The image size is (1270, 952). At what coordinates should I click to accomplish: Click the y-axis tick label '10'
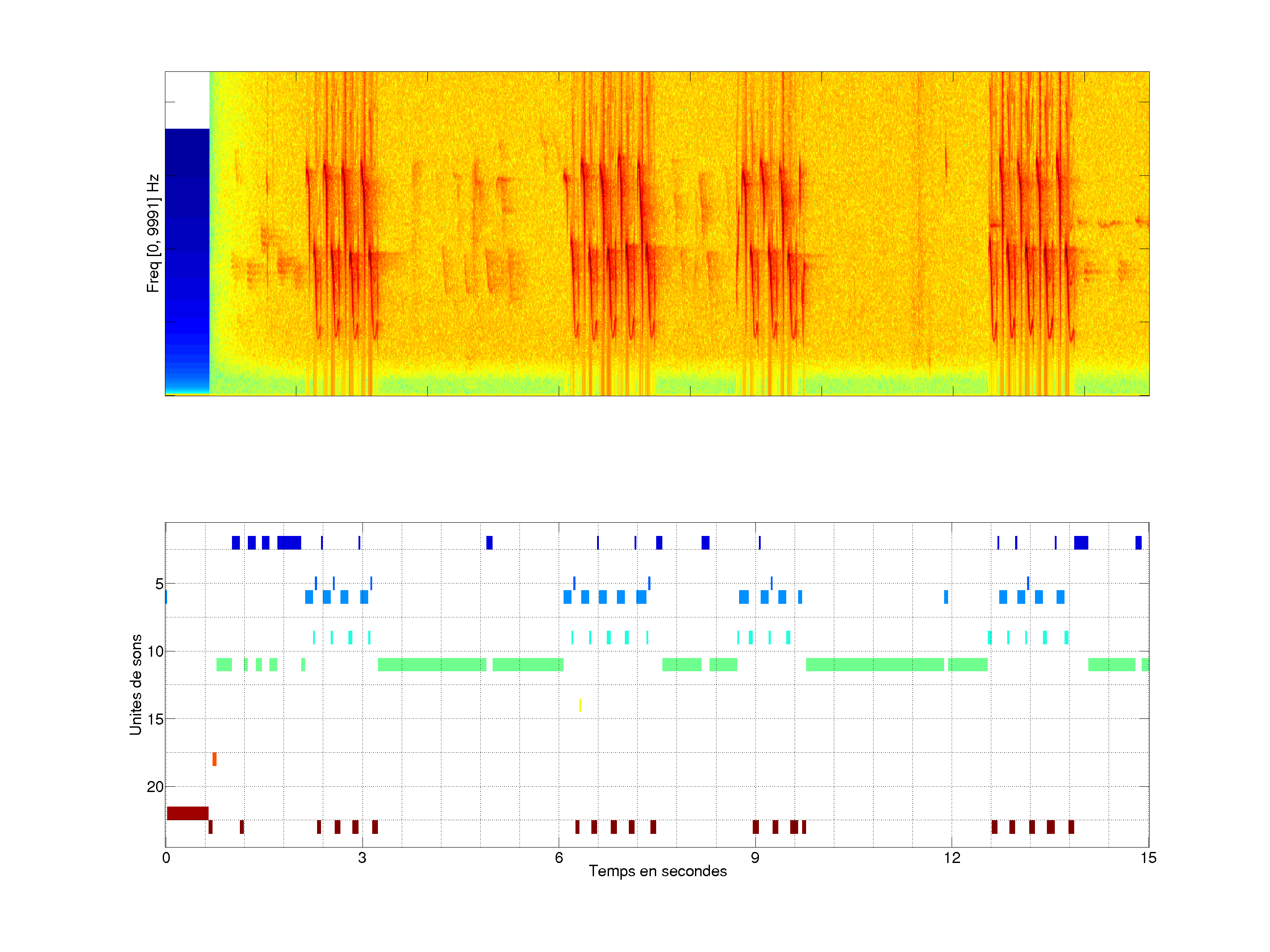[155, 651]
